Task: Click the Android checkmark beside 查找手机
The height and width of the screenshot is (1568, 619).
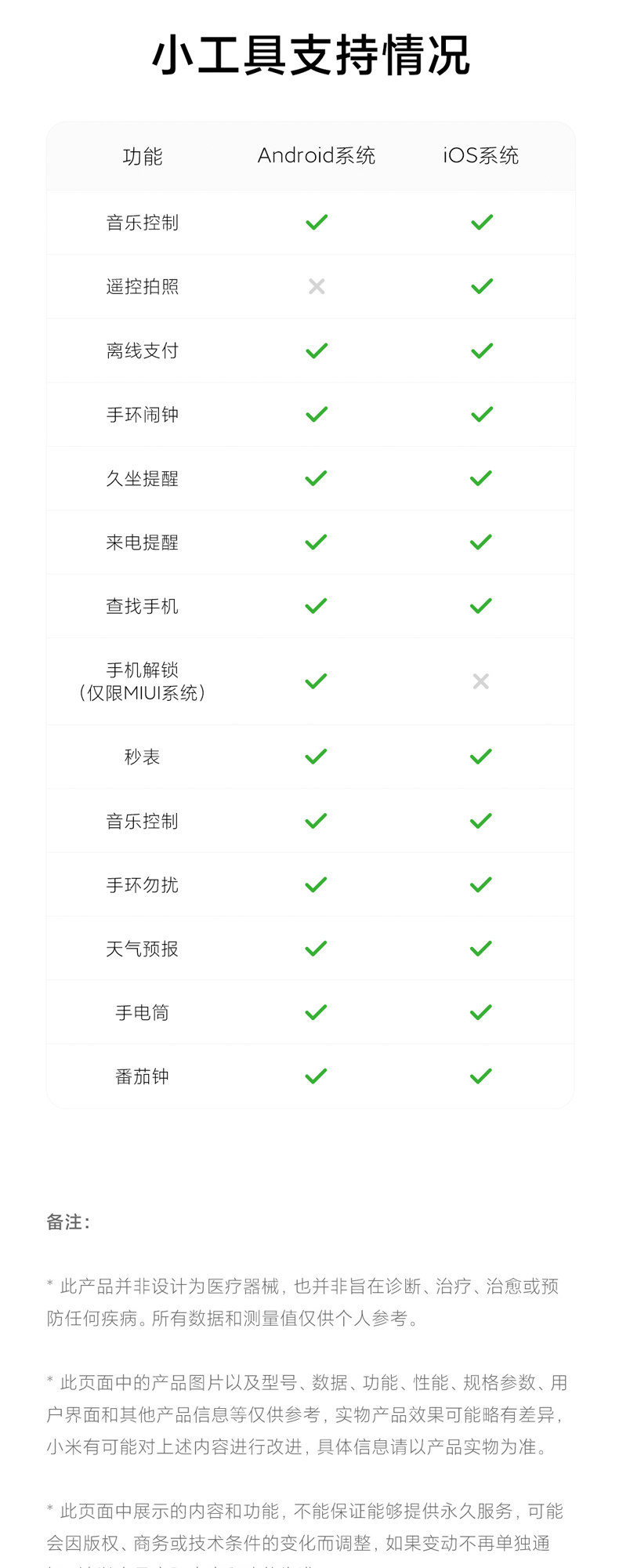Action: tap(316, 606)
